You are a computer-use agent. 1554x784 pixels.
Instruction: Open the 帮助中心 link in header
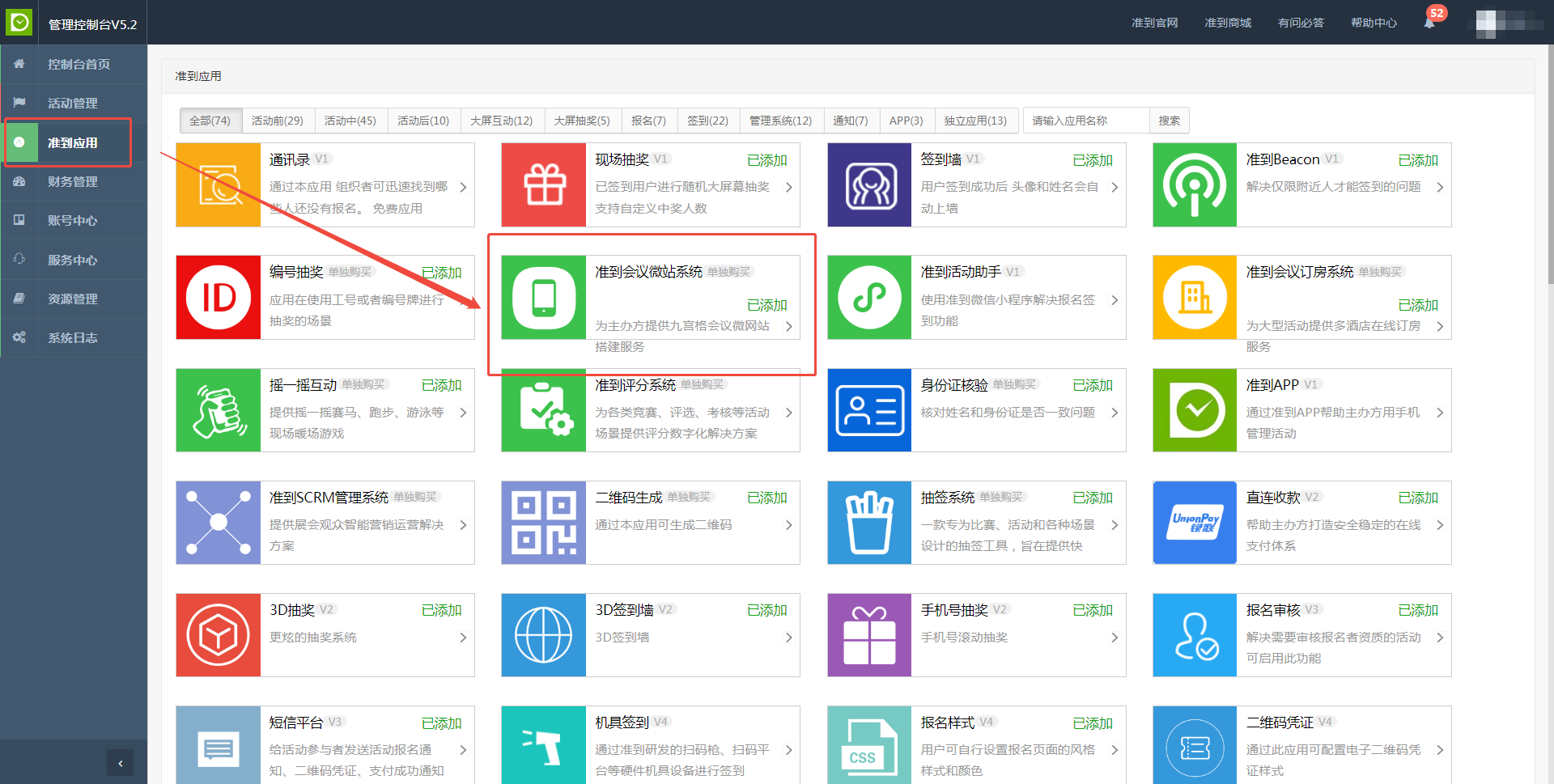click(1374, 23)
